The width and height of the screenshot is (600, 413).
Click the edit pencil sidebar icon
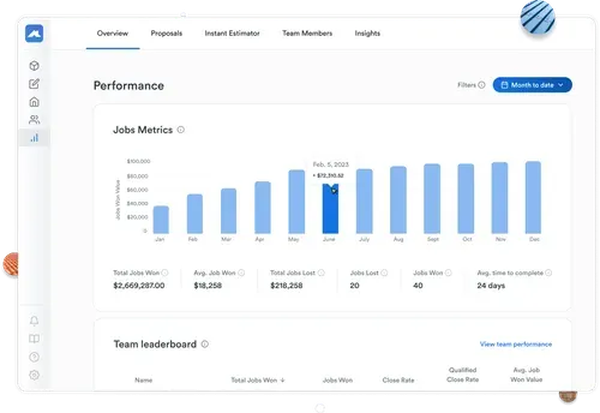(x=35, y=84)
